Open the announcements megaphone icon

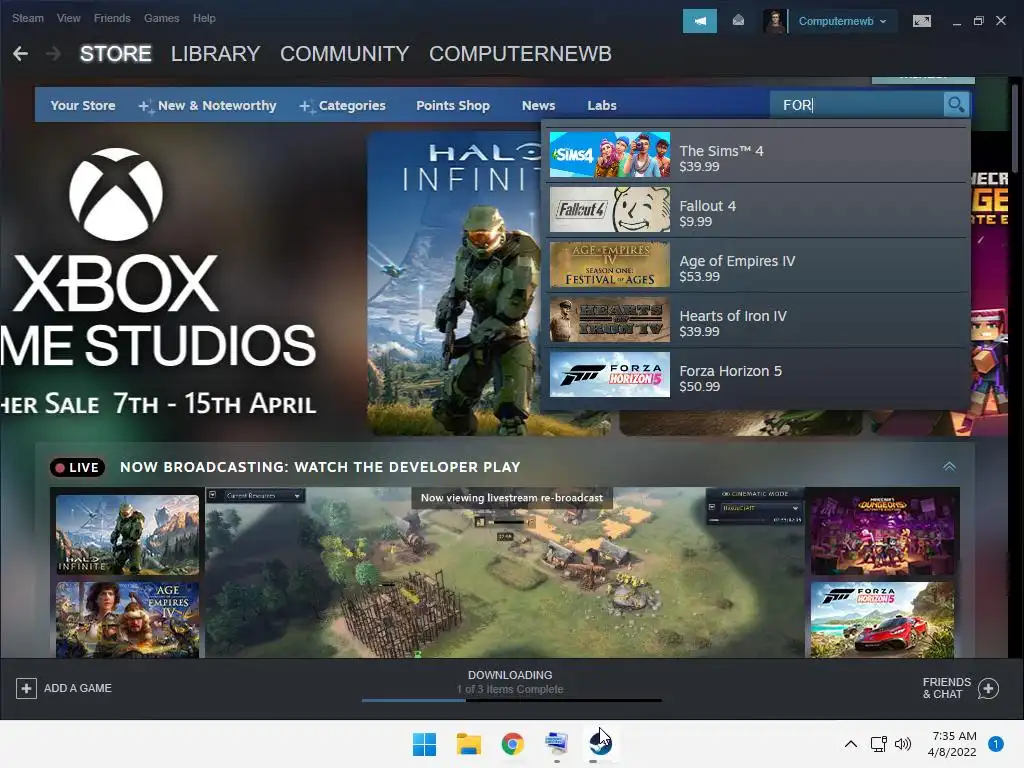[699, 21]
